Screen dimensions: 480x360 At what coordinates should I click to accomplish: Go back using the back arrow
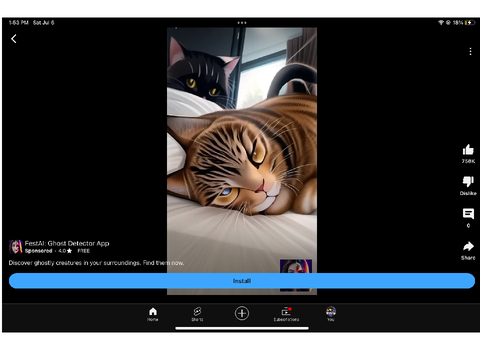click(14, 39)
